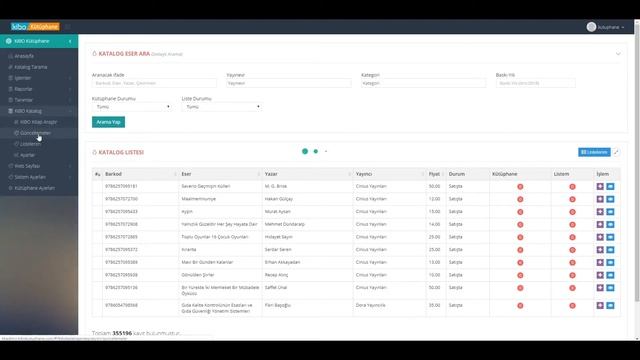Click the page vertical scrollbar

(x=637, y=163)
